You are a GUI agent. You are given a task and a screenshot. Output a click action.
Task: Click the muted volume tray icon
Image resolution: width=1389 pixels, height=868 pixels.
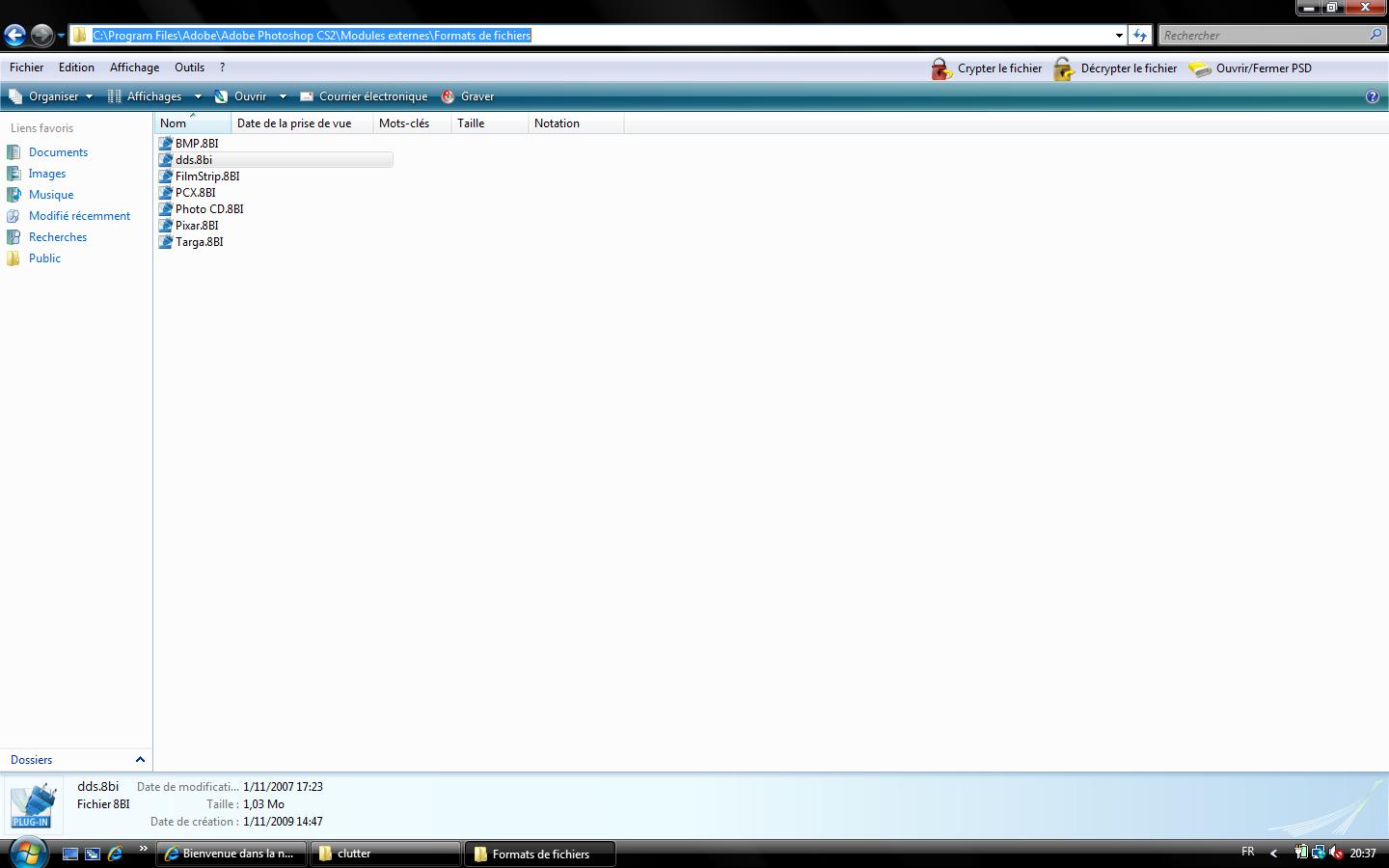point(1336,853)
